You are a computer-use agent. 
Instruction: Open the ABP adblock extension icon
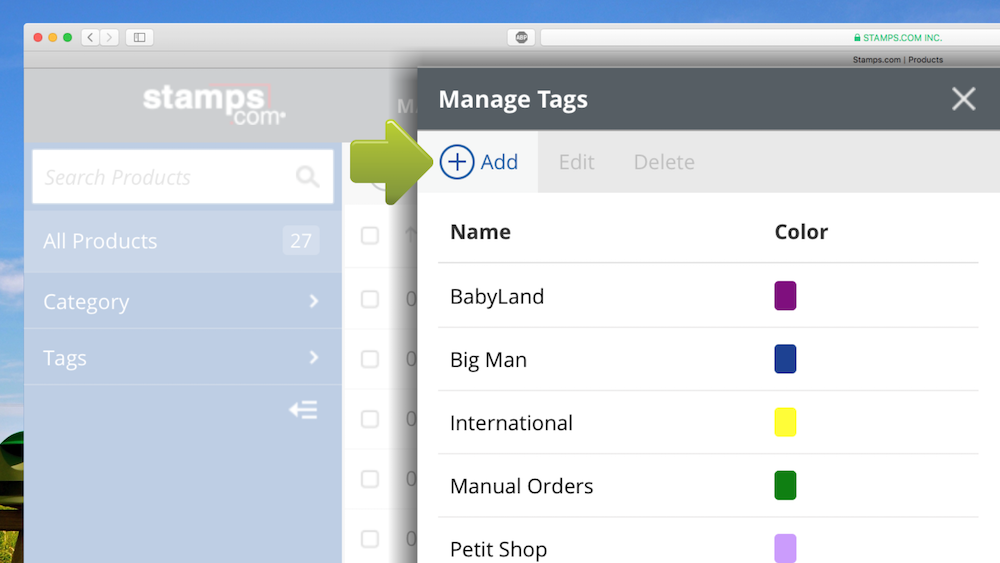521,38
